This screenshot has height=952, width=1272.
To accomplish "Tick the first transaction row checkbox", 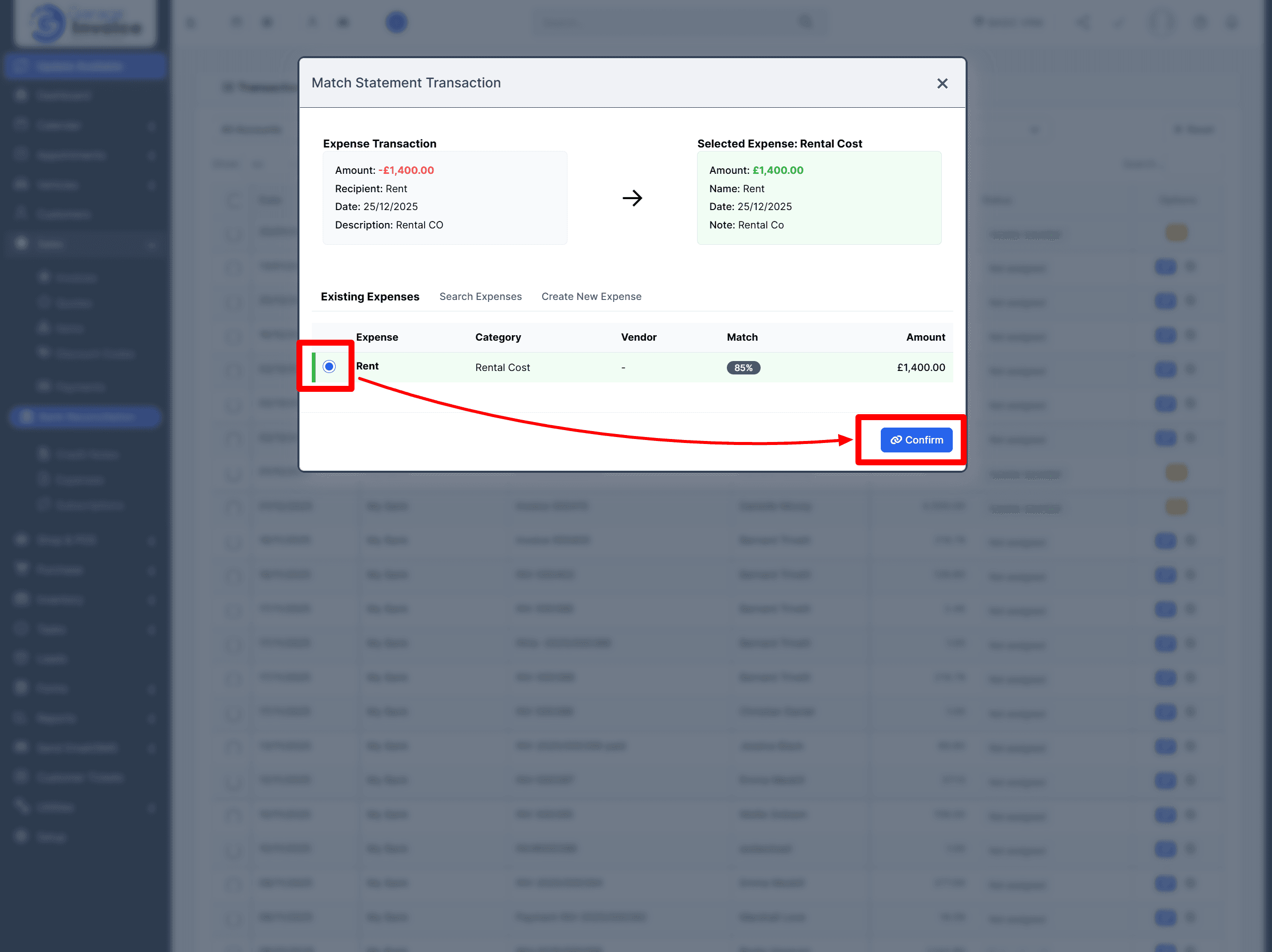I will point(233,234).
